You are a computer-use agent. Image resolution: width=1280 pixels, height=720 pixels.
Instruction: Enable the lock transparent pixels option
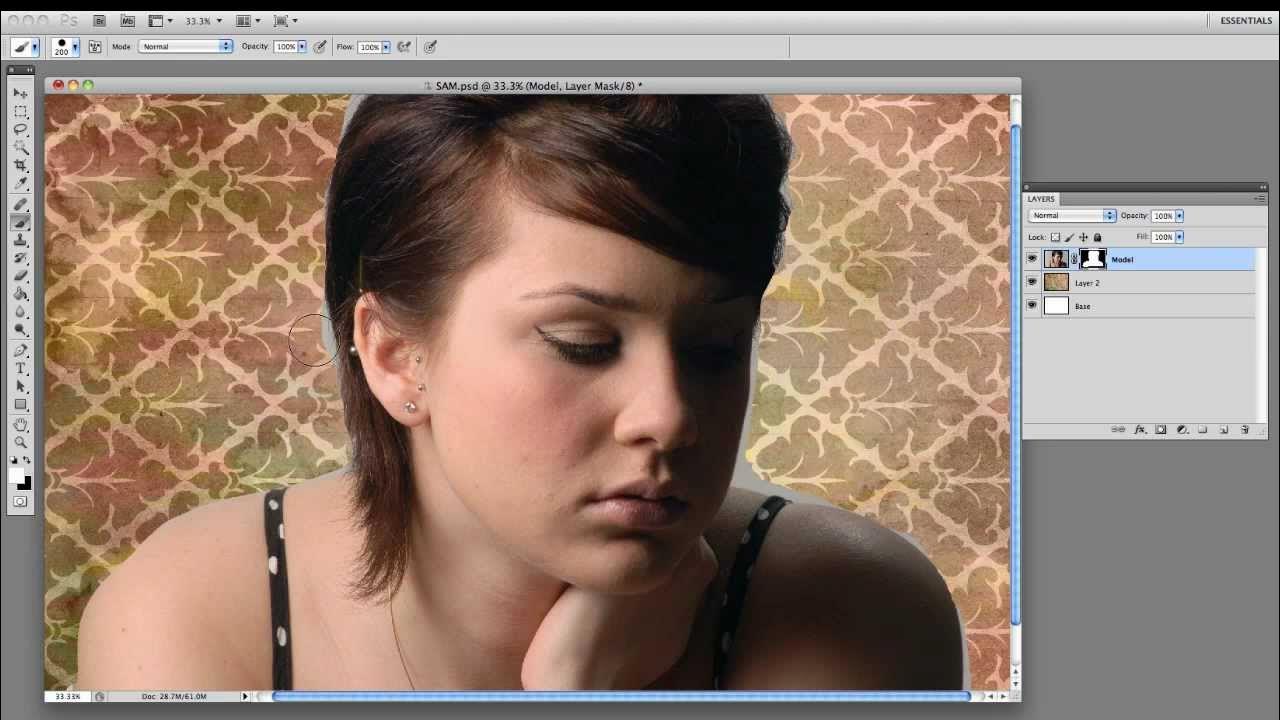pos(1056,237)
